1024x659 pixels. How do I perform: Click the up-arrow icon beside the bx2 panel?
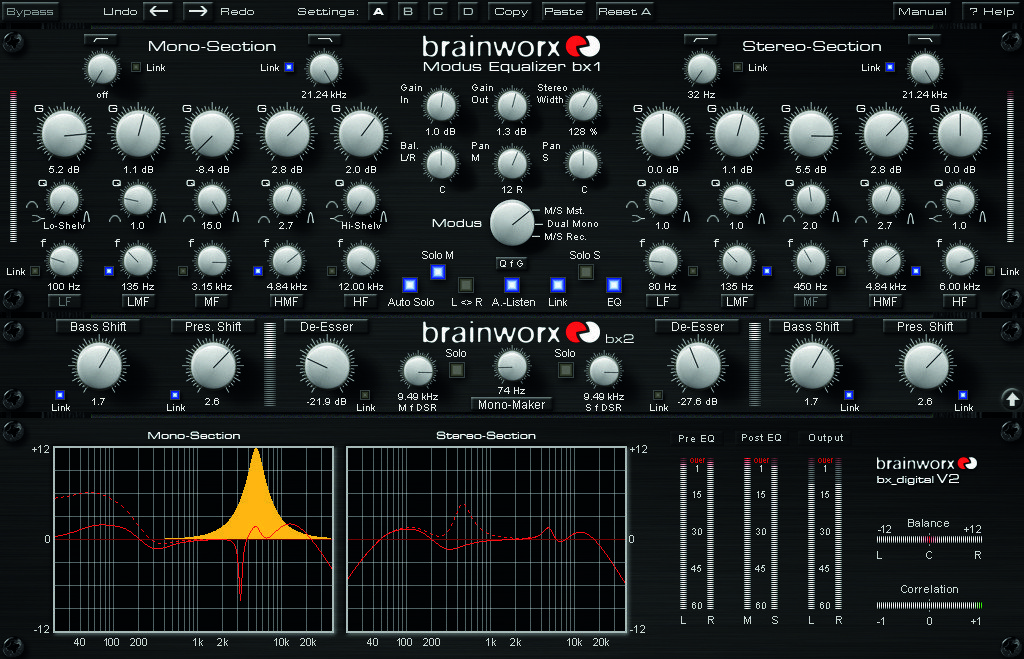[x=1012, y=398]
